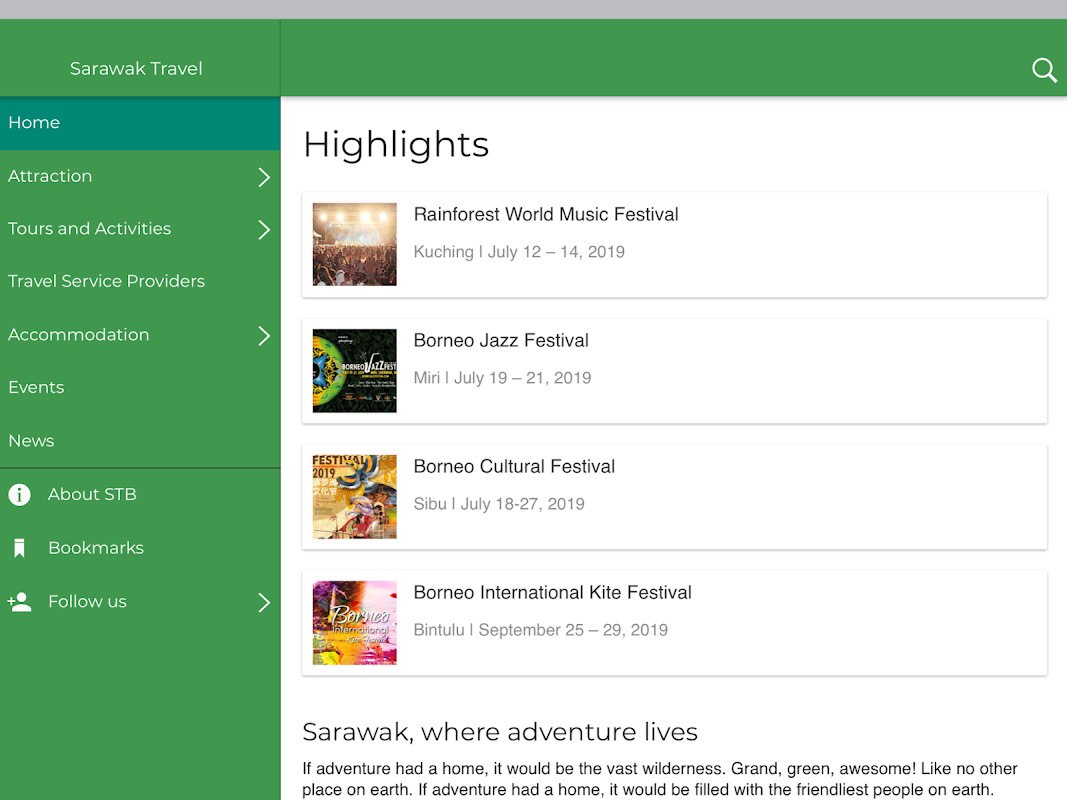Go to the Home menu item
Viewport: 1067px width, 800px height.
click(35, 123)
